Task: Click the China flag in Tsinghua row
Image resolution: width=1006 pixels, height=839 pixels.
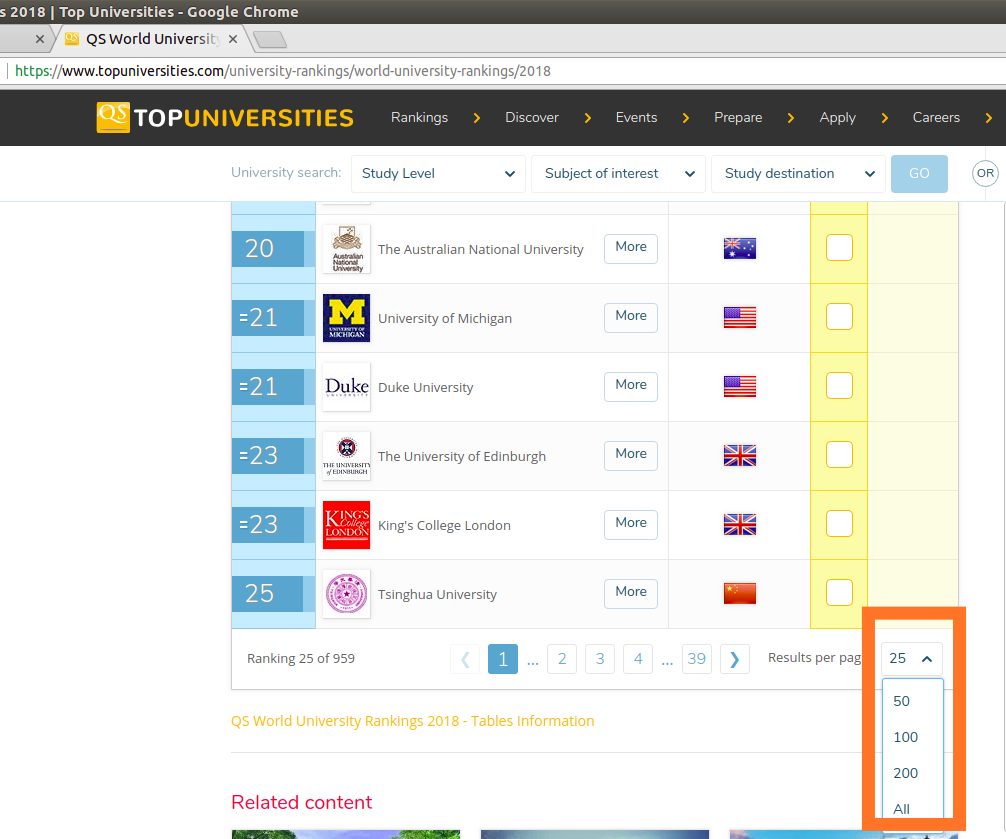Action: pos(740,593)
